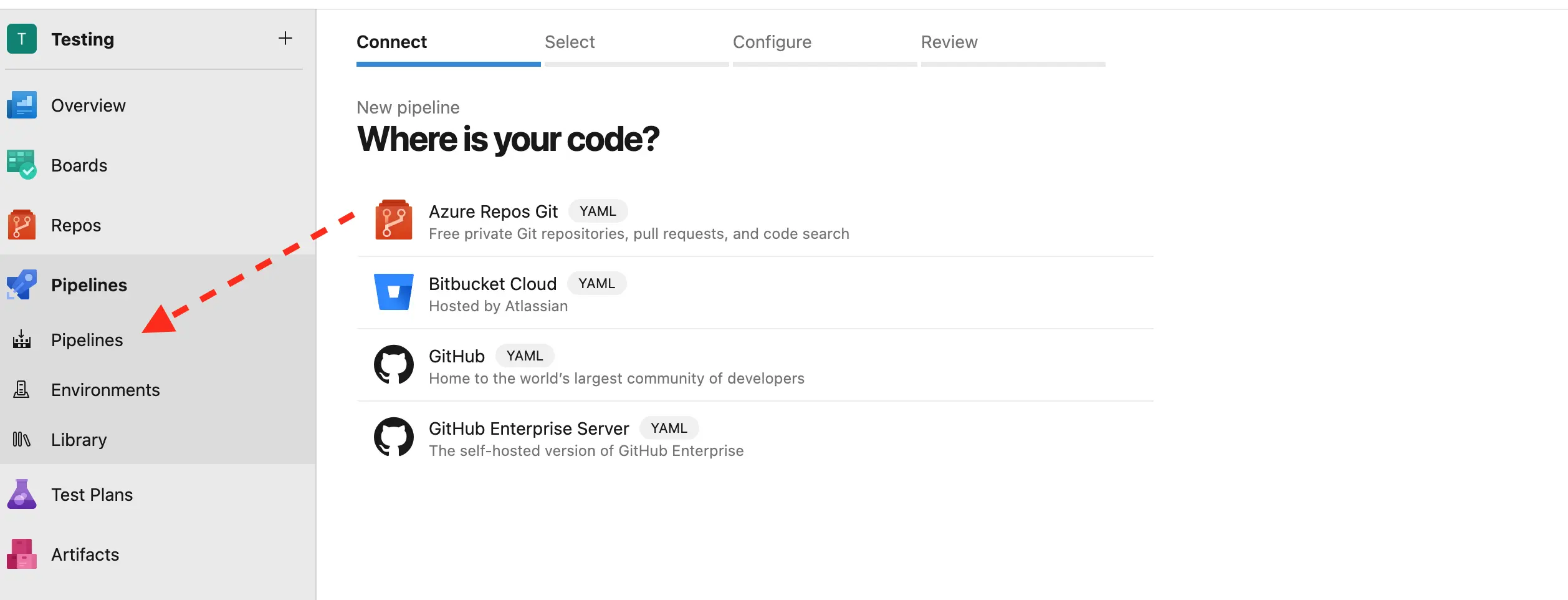Open the Overview icon in the sidebar
This screenshot has height=600, width=1568.
(22, 105)
